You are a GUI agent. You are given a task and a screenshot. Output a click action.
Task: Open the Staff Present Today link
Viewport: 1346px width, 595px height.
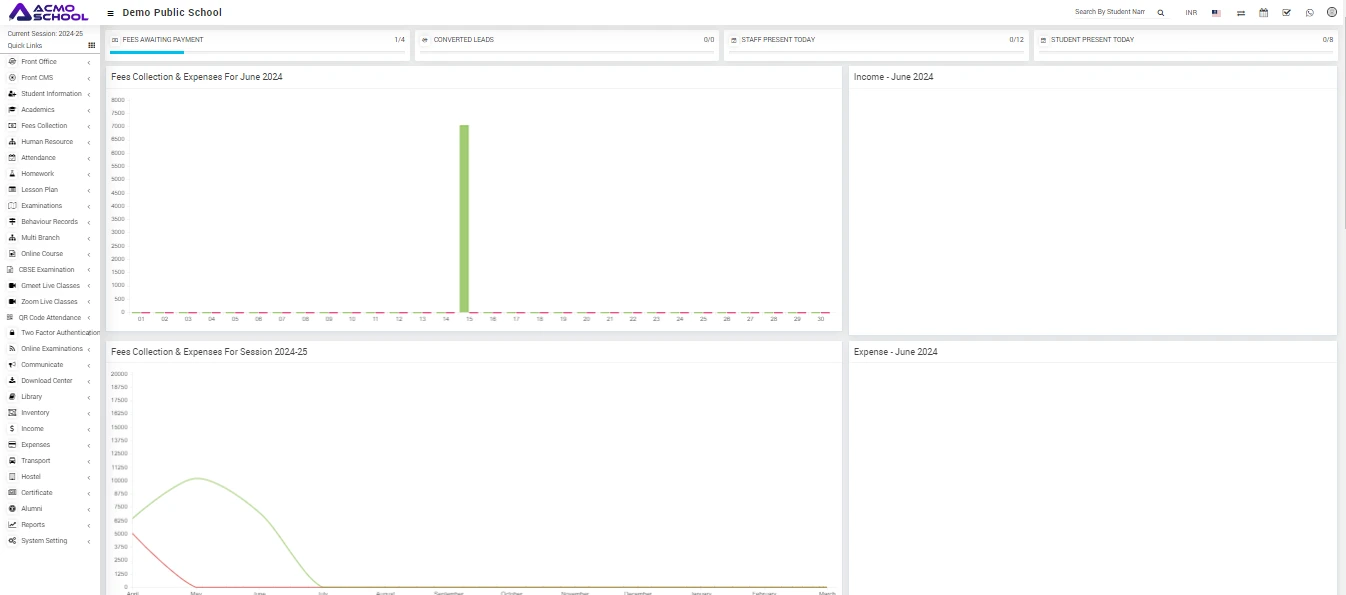point(778,40)
